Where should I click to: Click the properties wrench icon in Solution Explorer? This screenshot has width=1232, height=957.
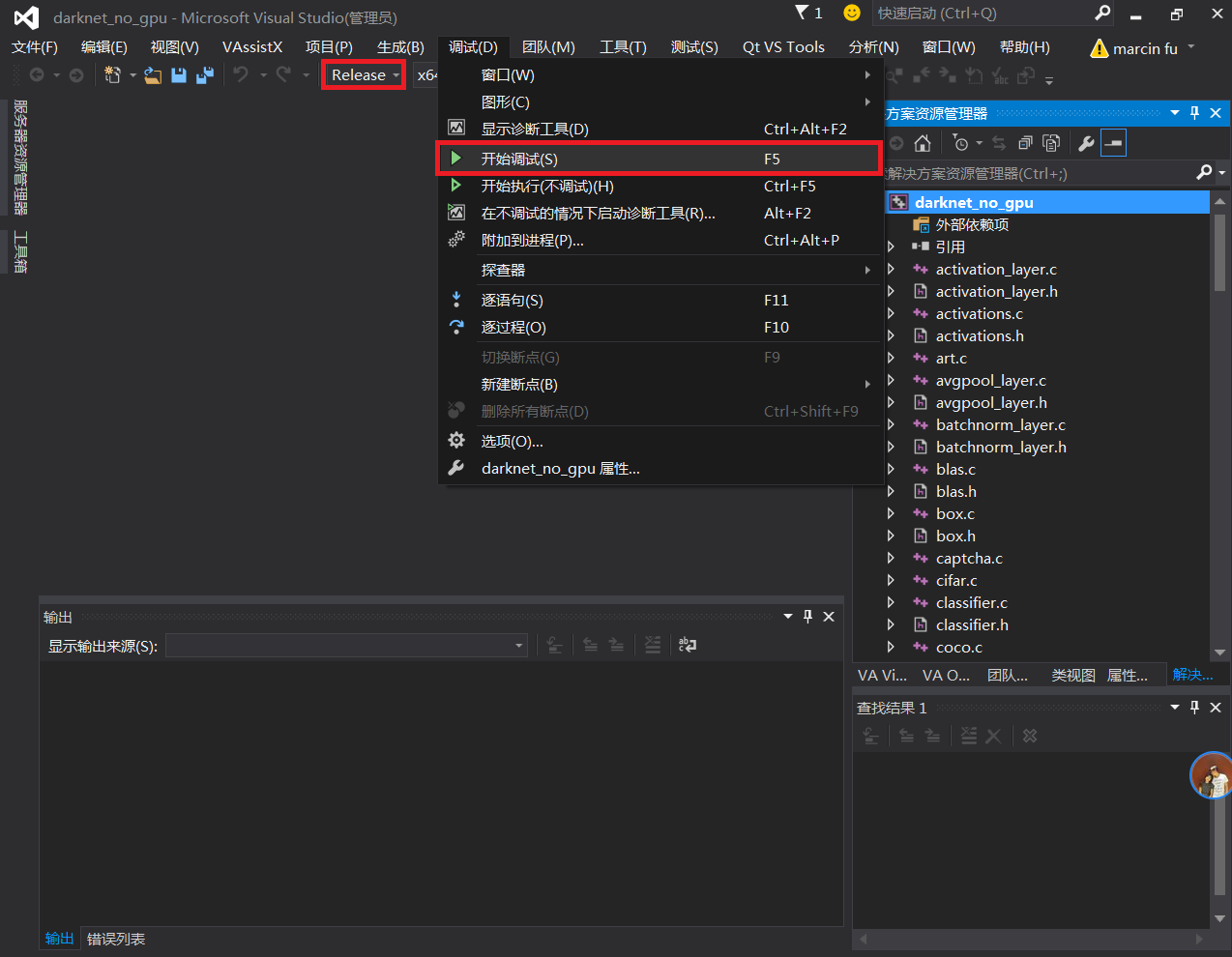pos(1086,143)
